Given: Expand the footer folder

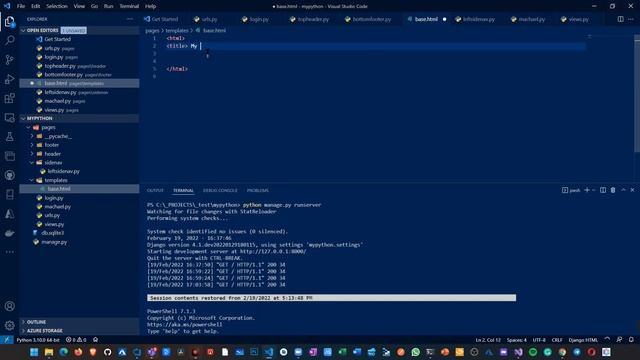Looking at the screenshot, I should point(32,145).
